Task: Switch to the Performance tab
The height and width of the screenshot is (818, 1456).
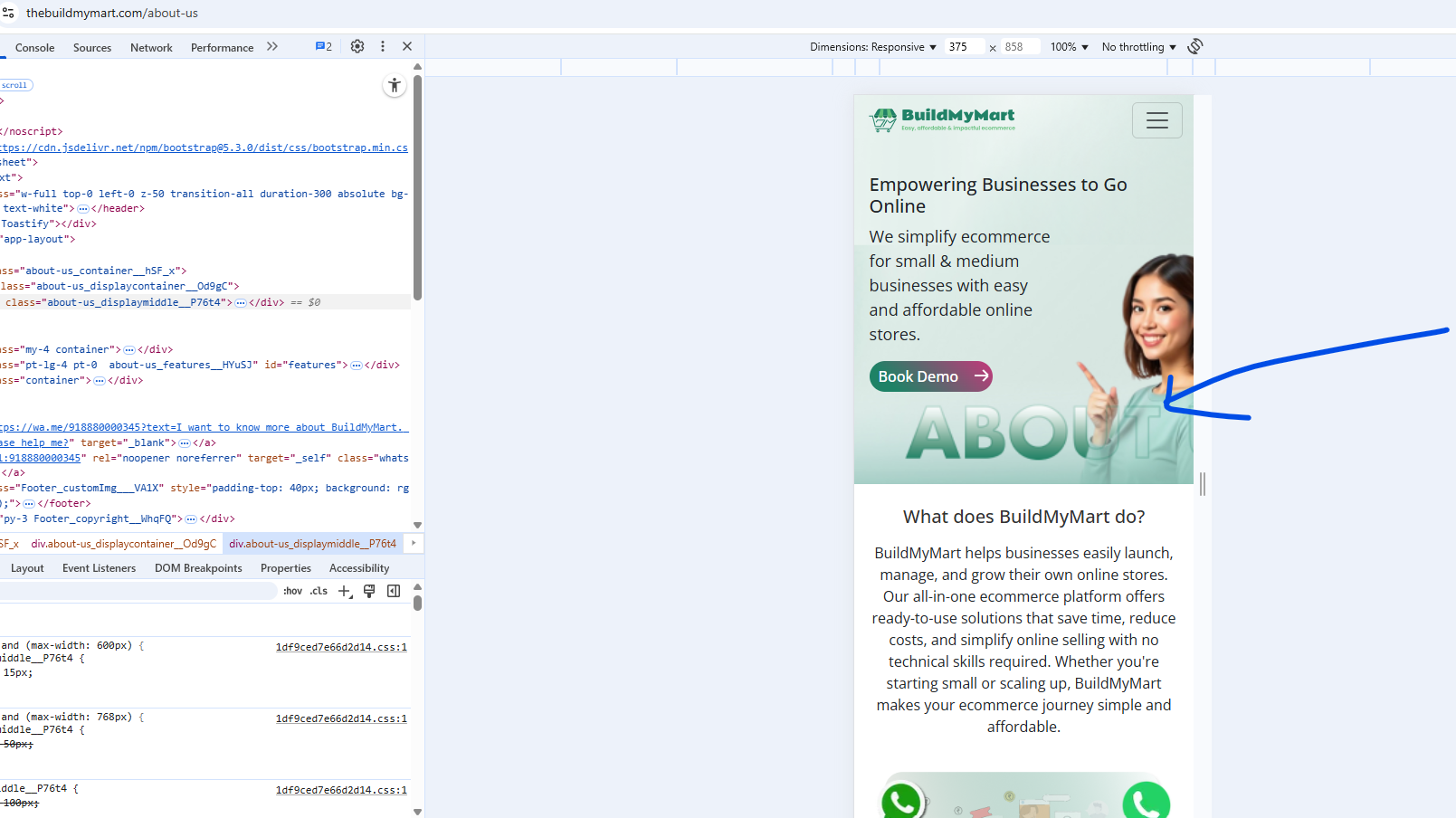Action: pyautogui.click(x=222, y=48)
